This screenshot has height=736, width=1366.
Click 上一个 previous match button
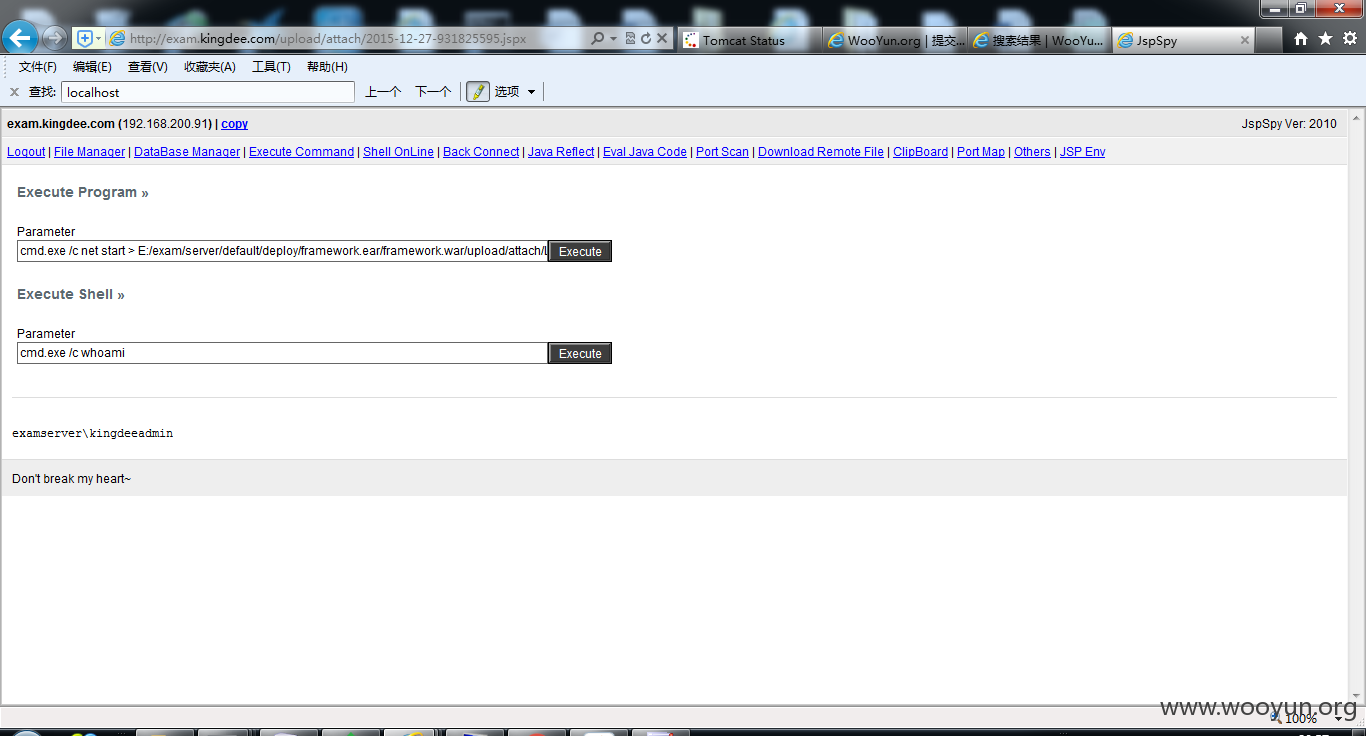383,92
